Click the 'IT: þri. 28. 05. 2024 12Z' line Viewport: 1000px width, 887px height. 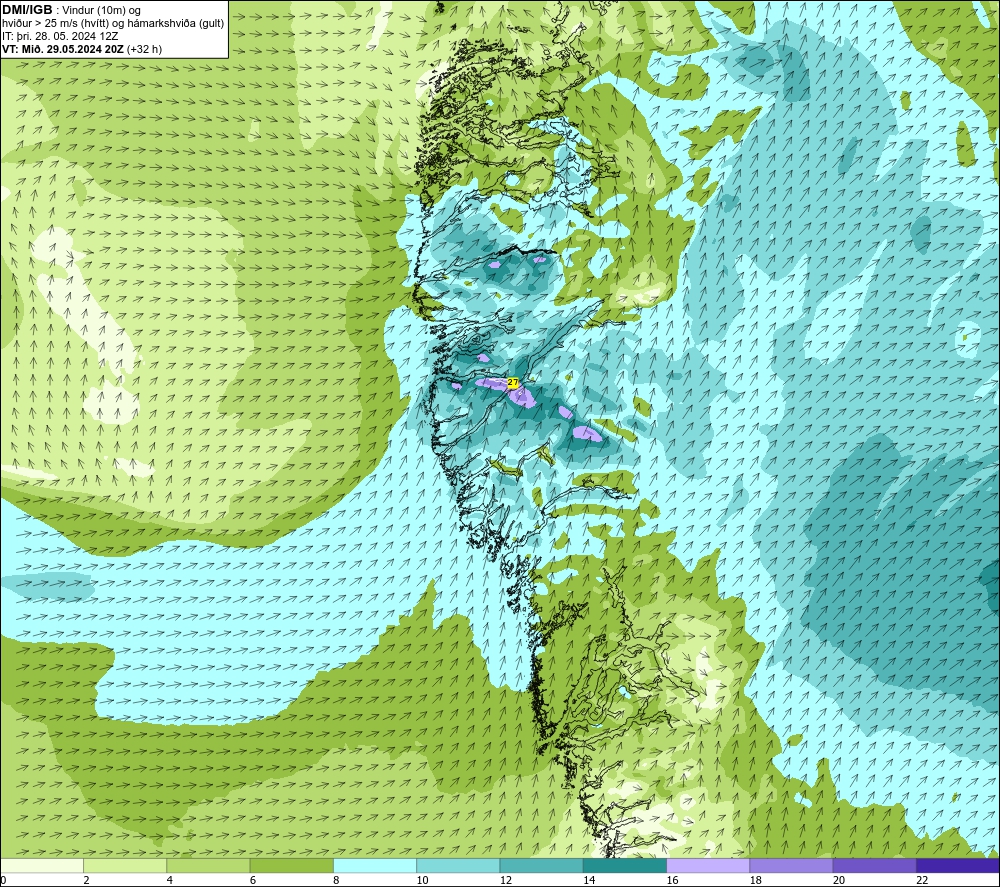tap(60, 36)
